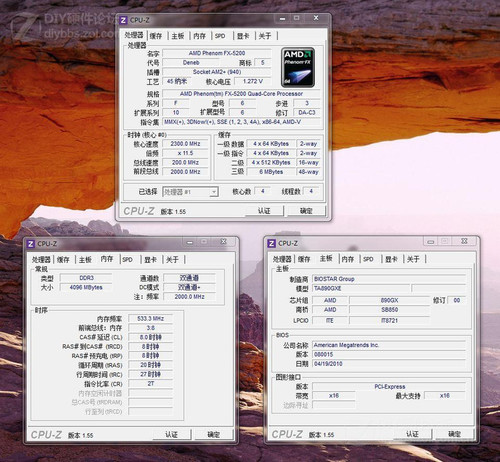Viewport: 500px width, 462px height.
Task: Click 认证 button in memory window
Action: click(x=172, y=434)
